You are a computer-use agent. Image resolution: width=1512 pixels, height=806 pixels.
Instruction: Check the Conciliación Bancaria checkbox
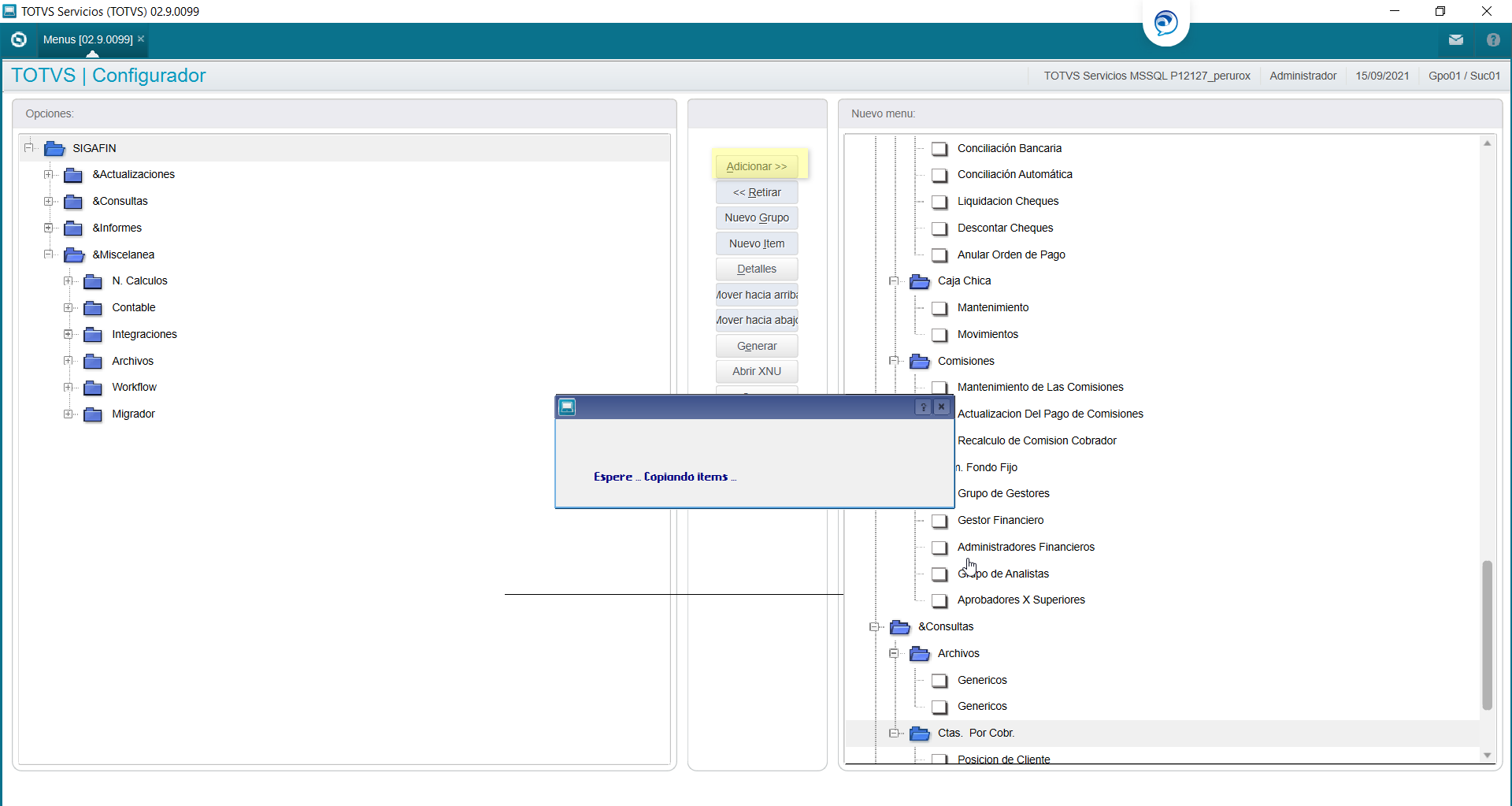pos(939,149)
